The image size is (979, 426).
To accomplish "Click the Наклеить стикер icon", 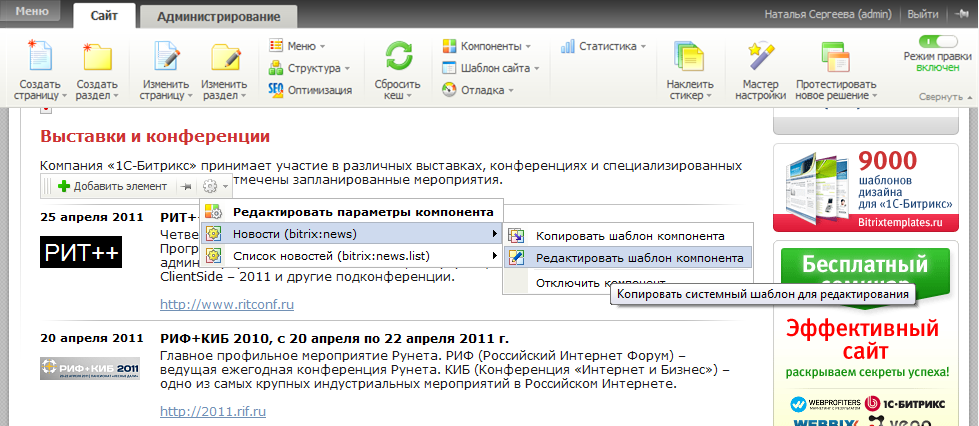I will click(689, 57).
